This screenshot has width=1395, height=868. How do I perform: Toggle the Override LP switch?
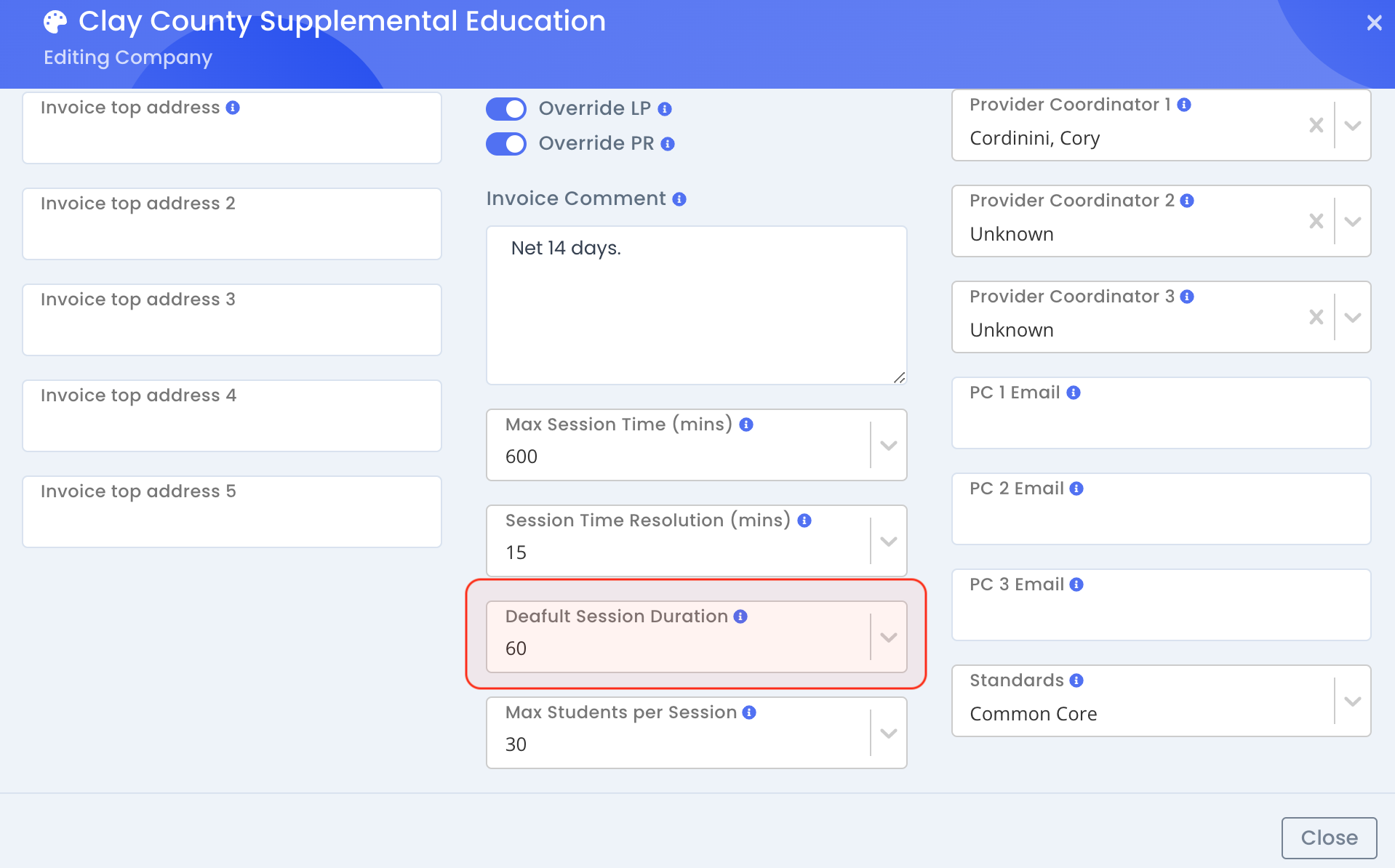point(506,109)
